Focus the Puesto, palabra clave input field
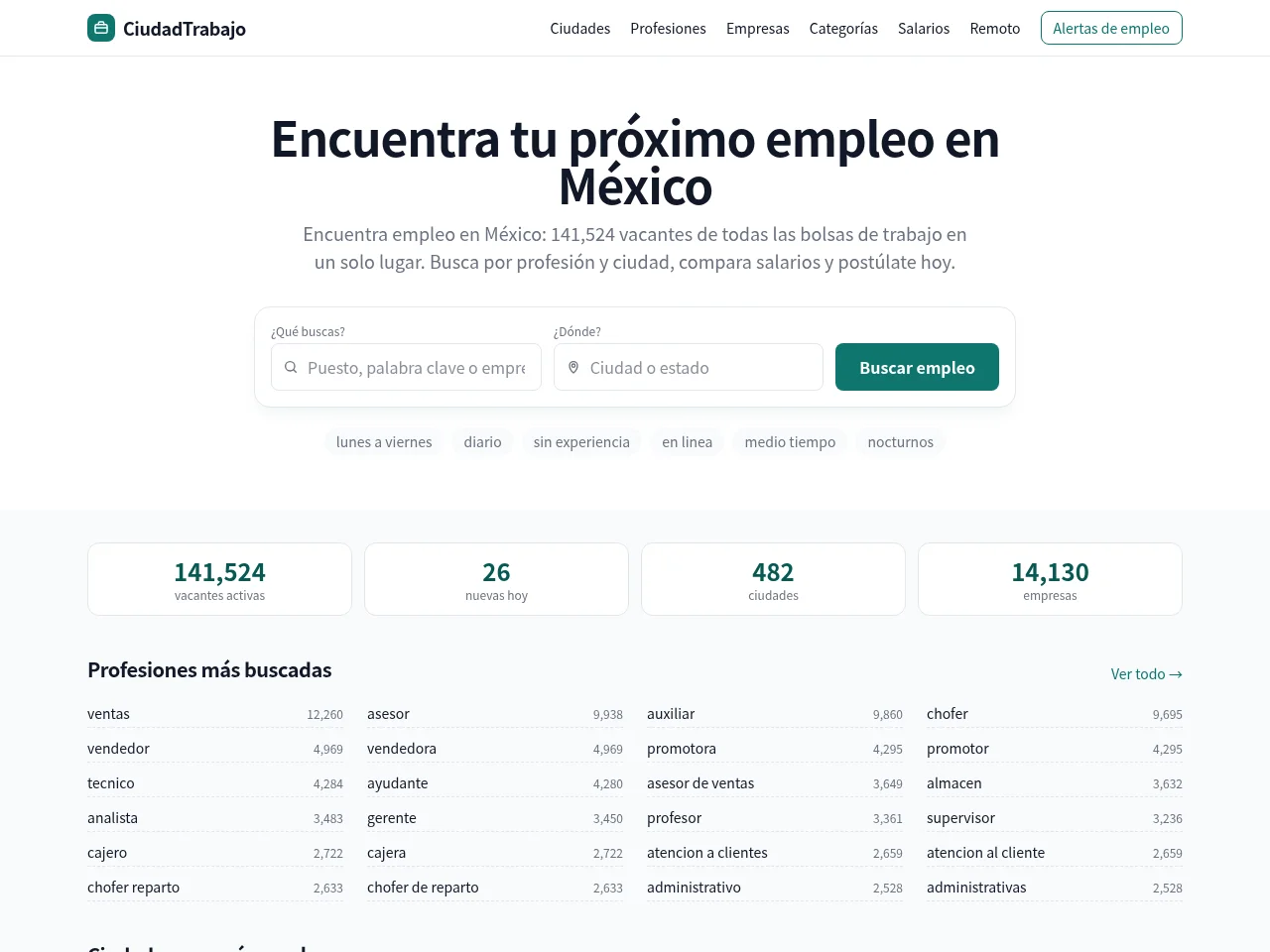 406,367
